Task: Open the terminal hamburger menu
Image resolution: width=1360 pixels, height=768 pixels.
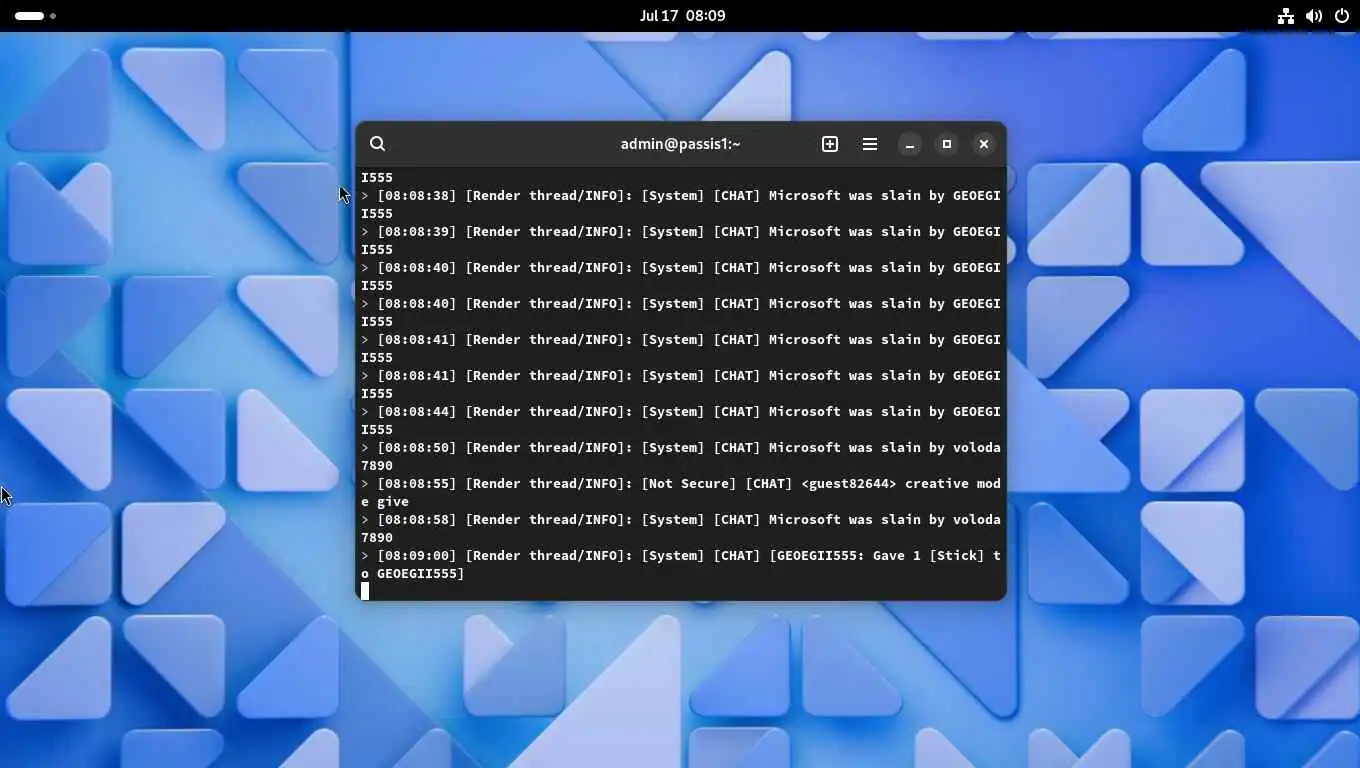Action: 870,144
